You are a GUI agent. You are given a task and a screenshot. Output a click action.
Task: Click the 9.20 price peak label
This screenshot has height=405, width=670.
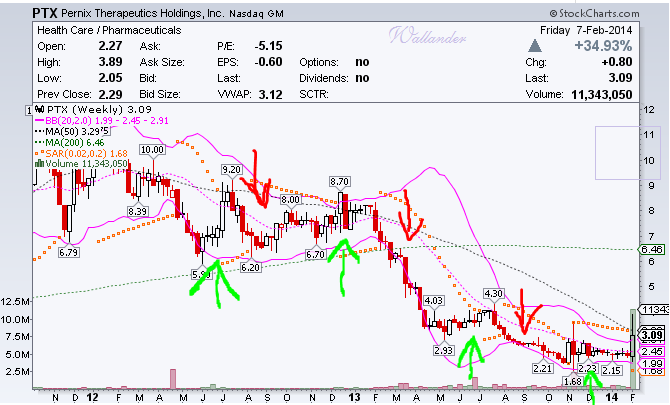pos(231,170)
